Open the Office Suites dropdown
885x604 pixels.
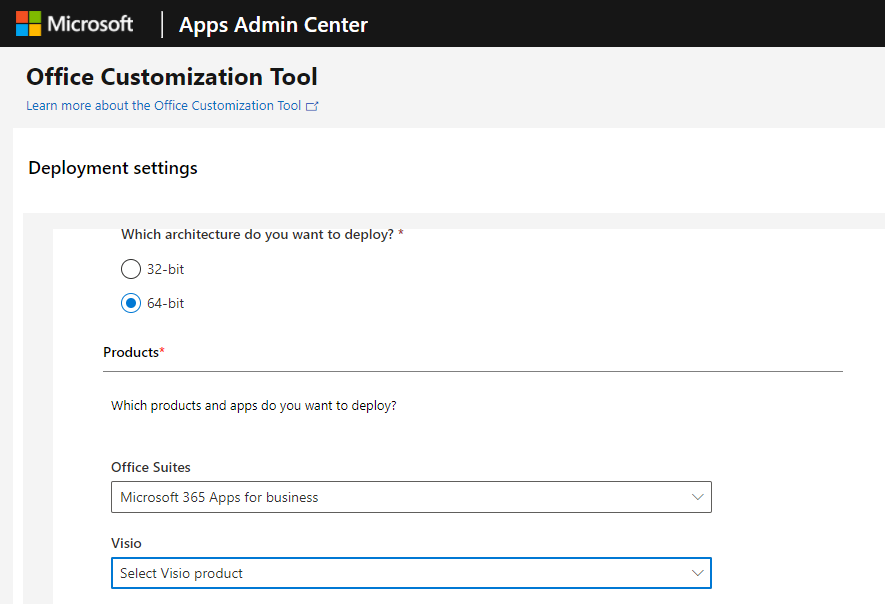coord(411,497)
